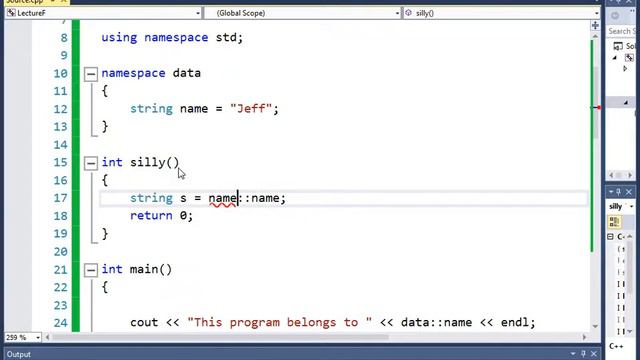Screen dimensions: 640x360
Task: Click the horizontal scrollbar left arrow
Action: coord(47,337)
